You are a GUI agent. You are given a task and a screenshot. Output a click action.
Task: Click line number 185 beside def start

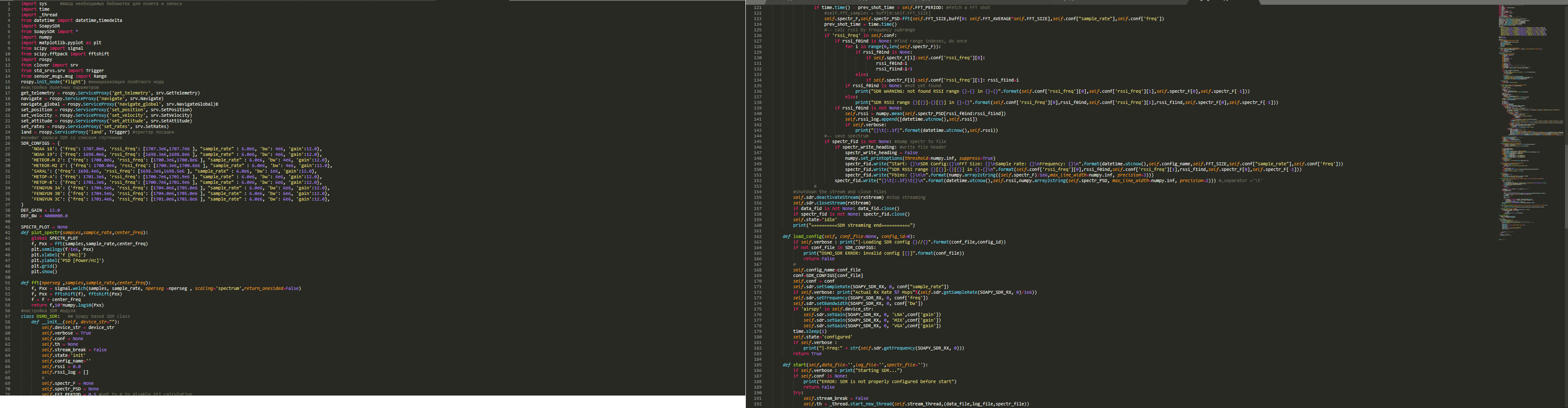757,365
